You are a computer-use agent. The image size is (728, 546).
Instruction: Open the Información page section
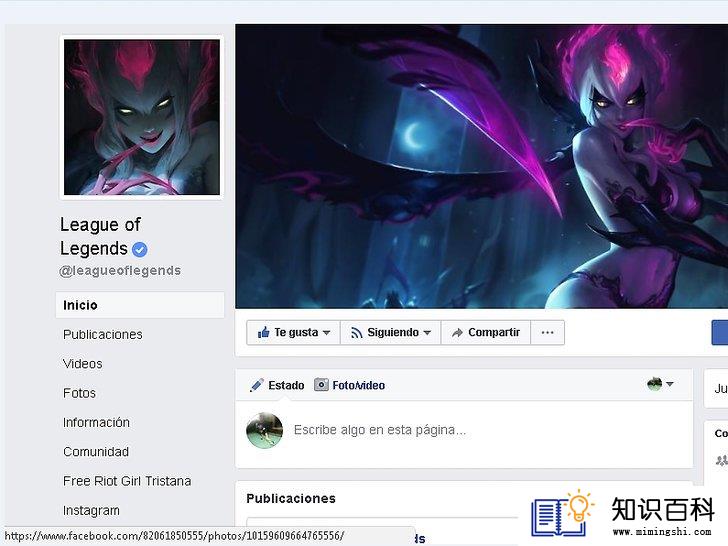coord(97,422)
